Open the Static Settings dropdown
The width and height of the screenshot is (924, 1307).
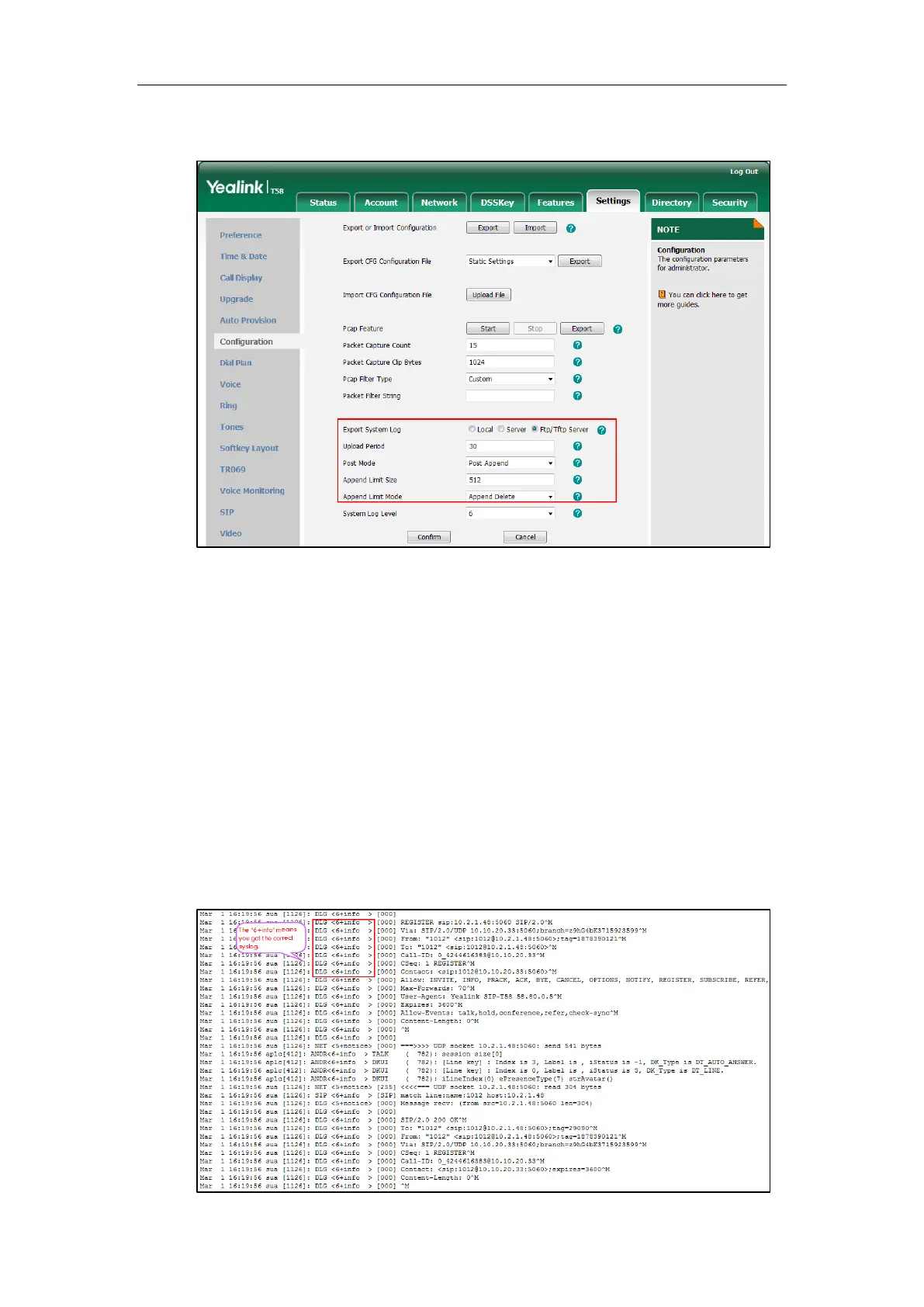tap(510, 262)
